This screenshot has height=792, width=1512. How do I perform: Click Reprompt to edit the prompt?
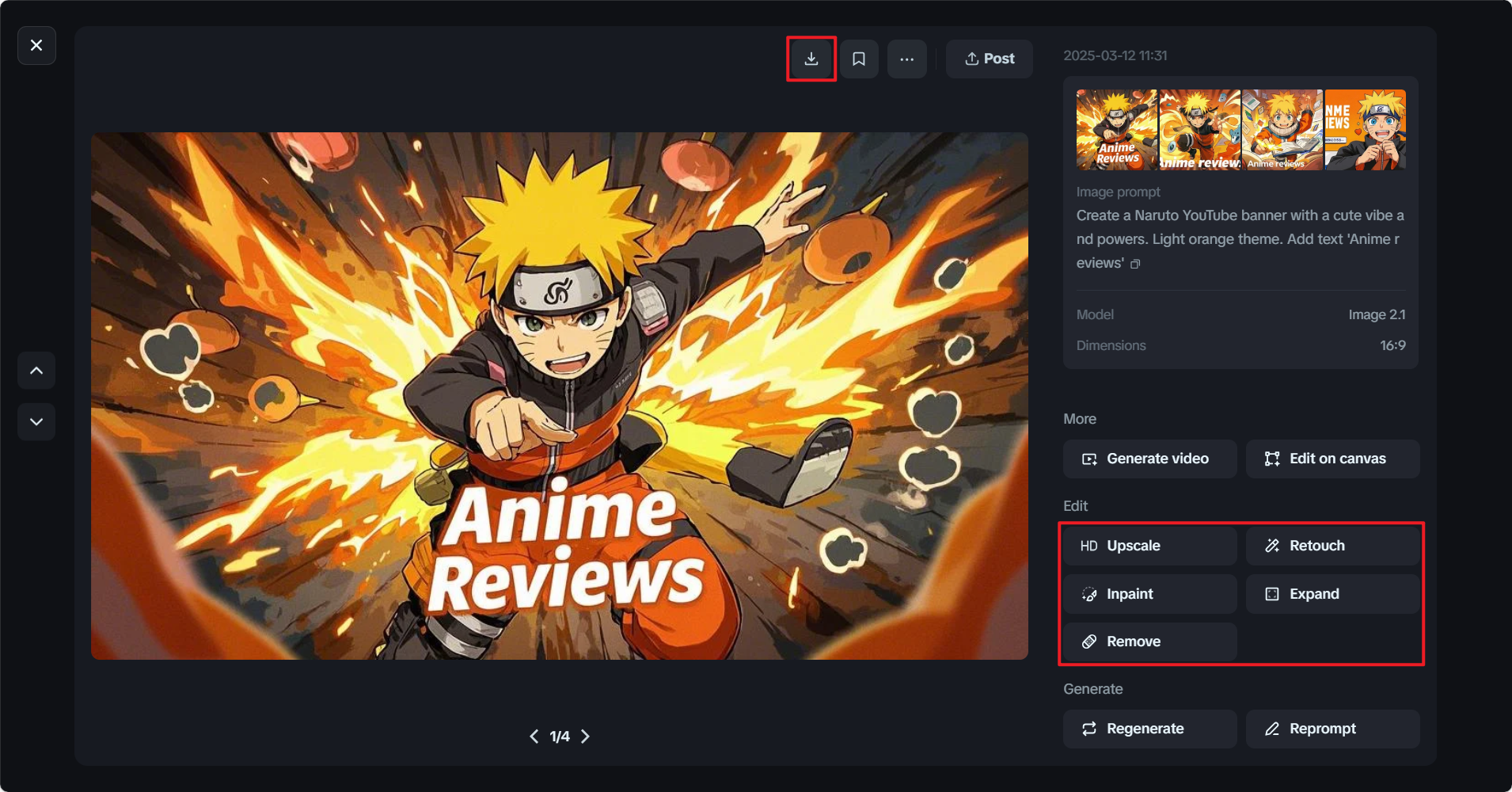[1333, 729]
